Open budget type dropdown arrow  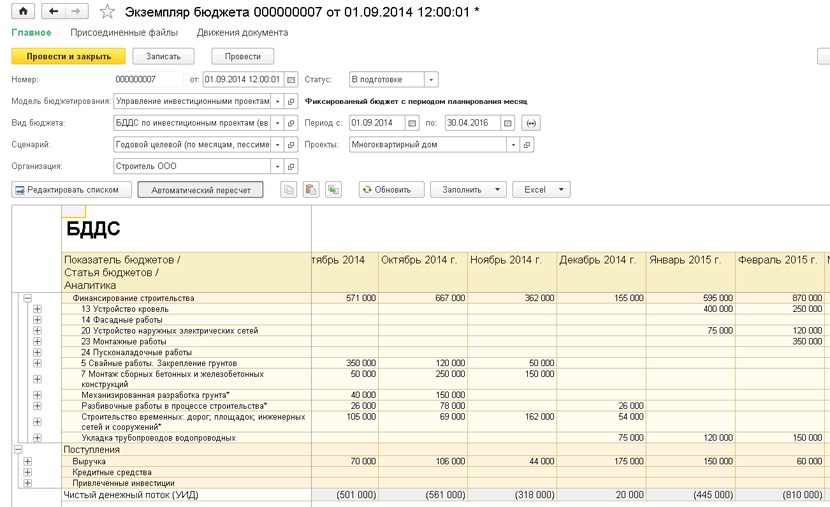(277, 123)
